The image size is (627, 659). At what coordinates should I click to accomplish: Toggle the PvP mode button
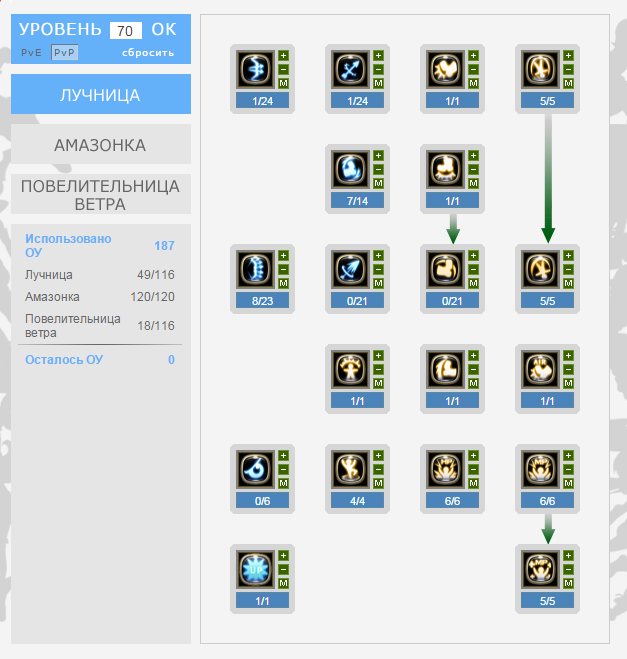(x=64, y=52)
